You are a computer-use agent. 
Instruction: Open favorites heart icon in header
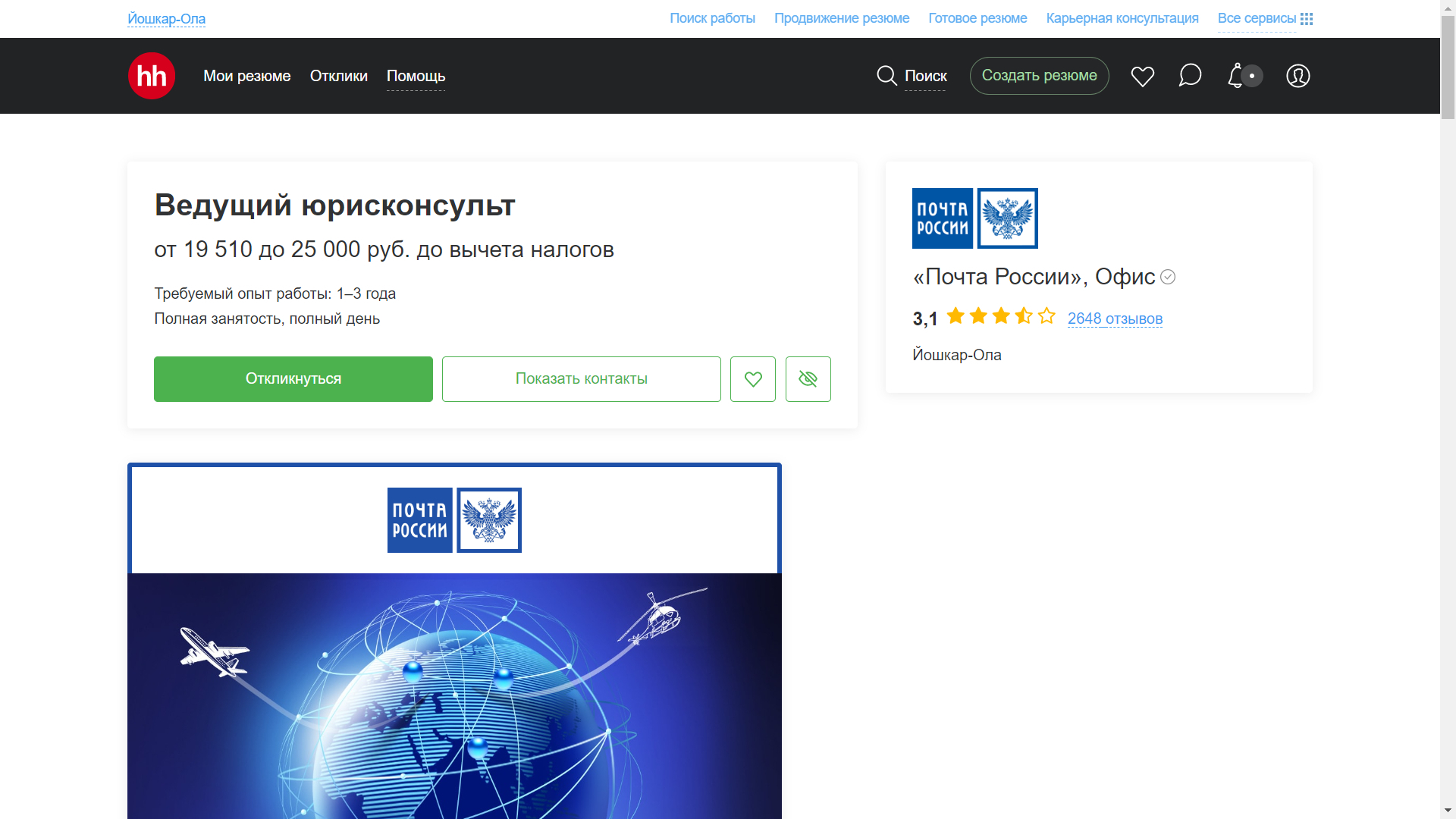click(1143, 76)
